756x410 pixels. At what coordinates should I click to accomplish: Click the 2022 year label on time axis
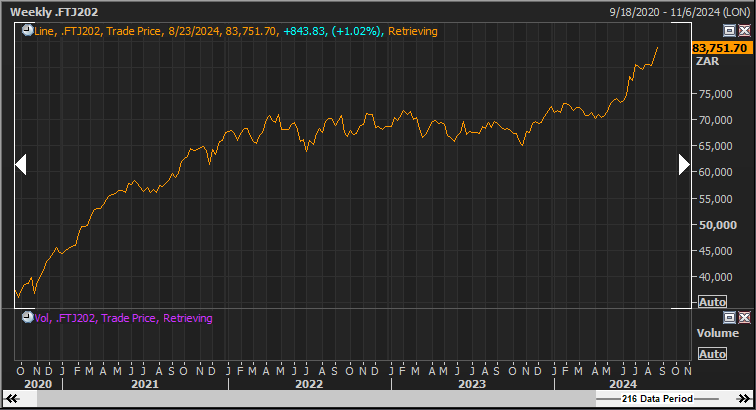coord(309,384)
